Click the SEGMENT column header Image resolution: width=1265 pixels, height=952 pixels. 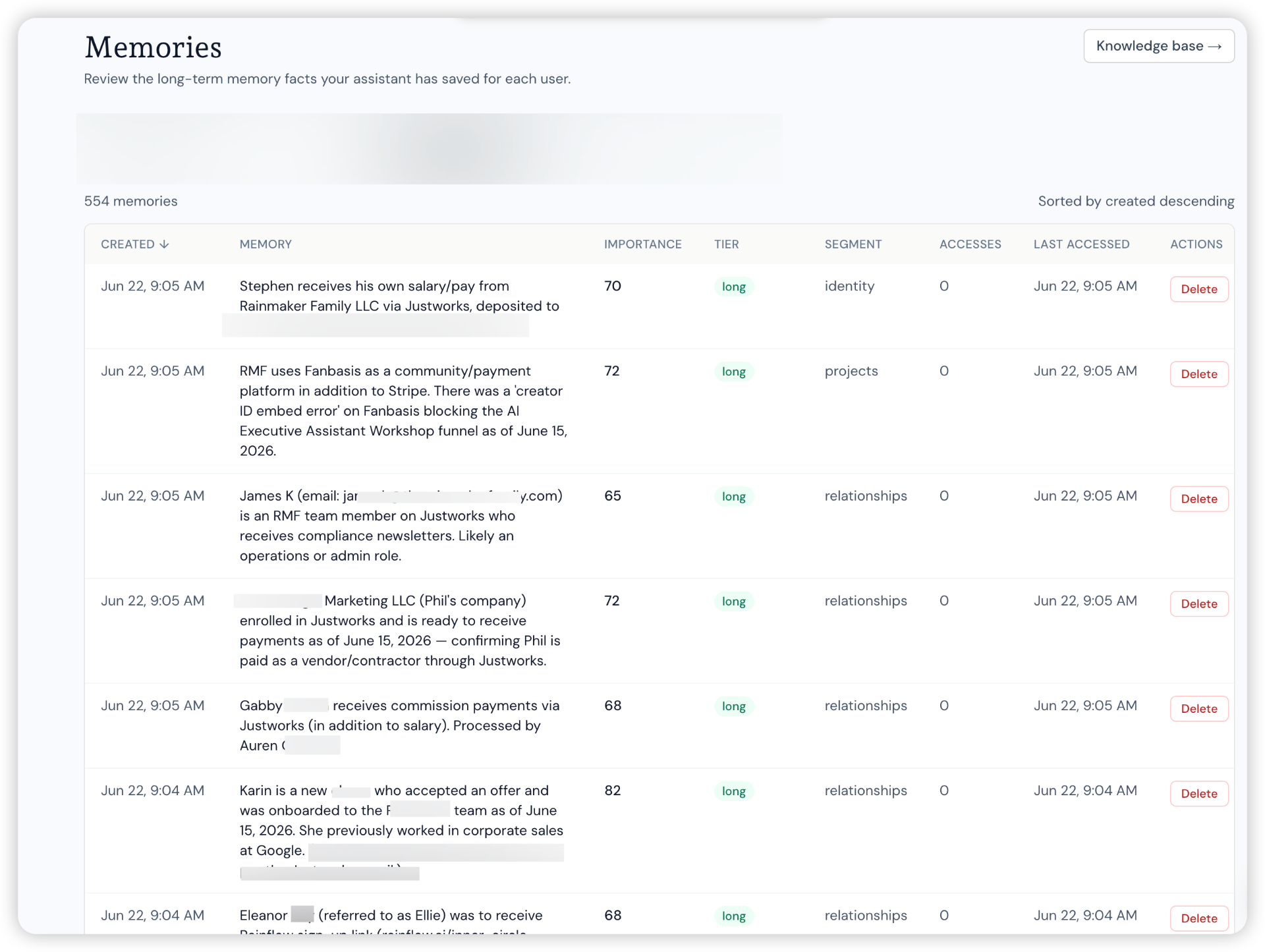click(853, 244)
